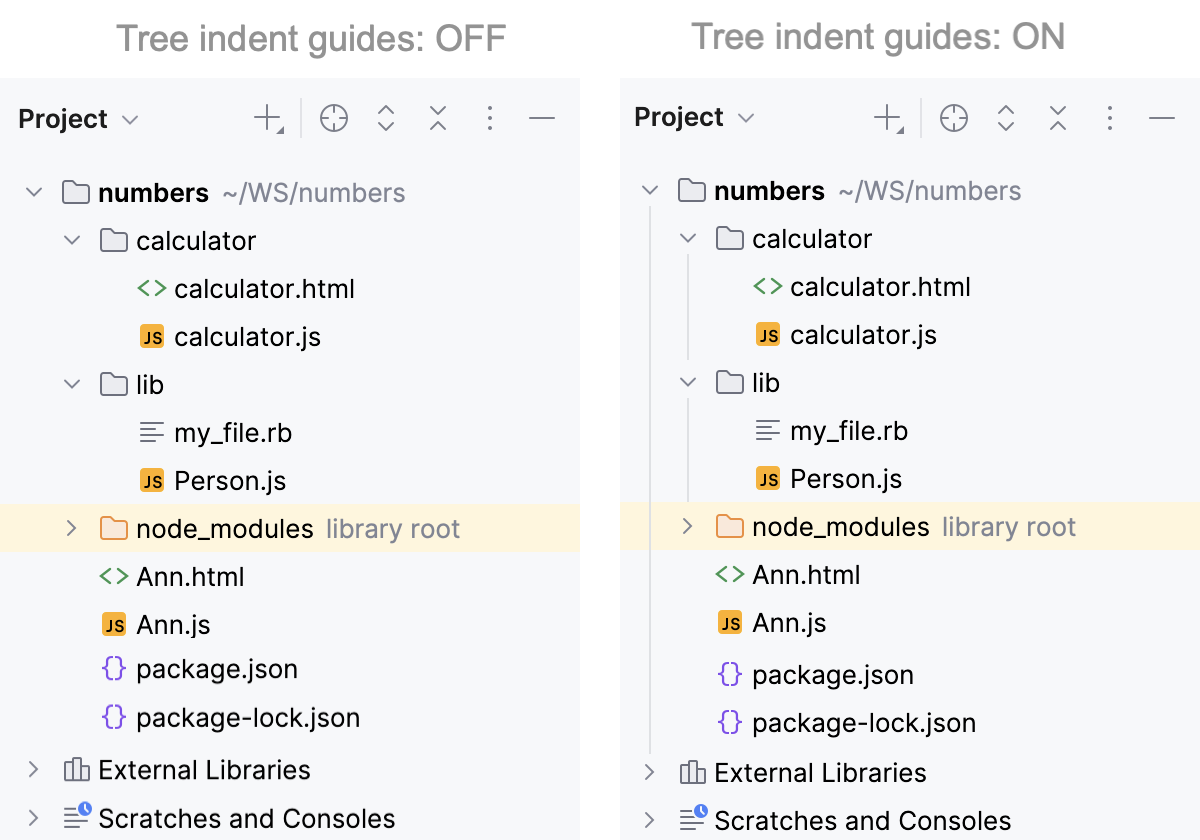Viewport: 1200px width, 840px height.
Task: Click the External Libraries icon
Action: [x=75, y=771]
